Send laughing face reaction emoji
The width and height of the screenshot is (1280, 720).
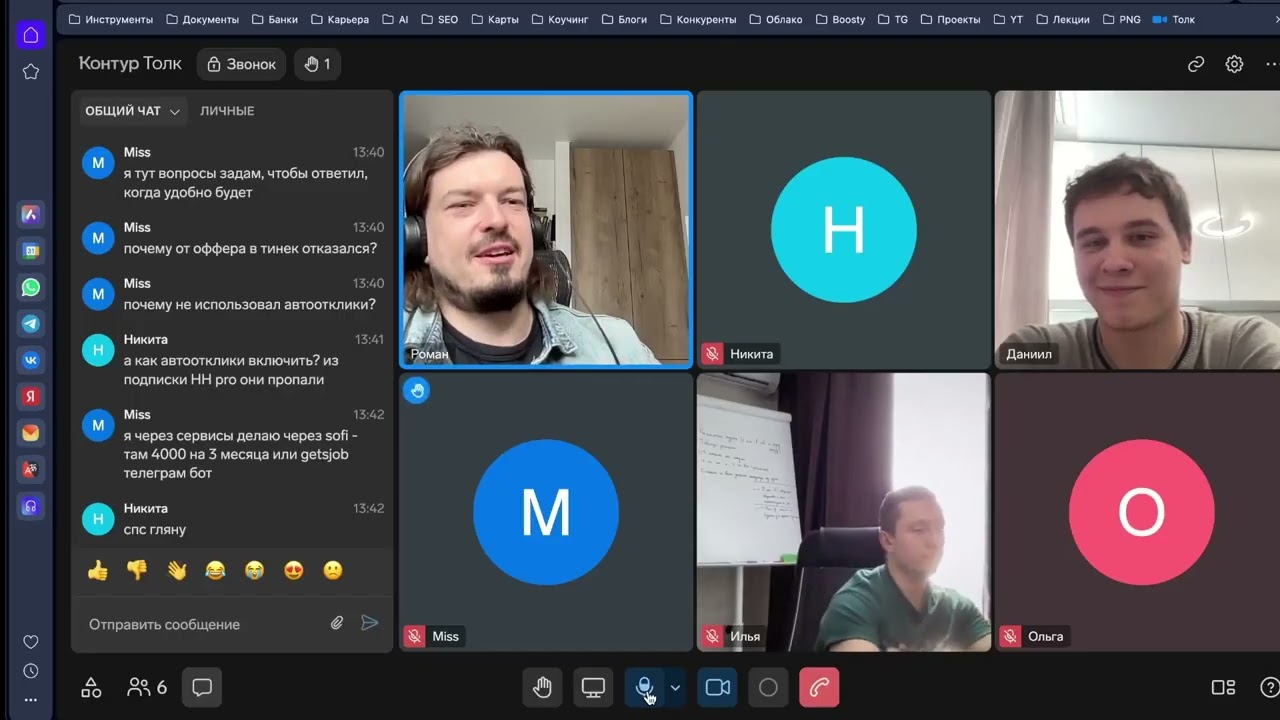[215, 570]
